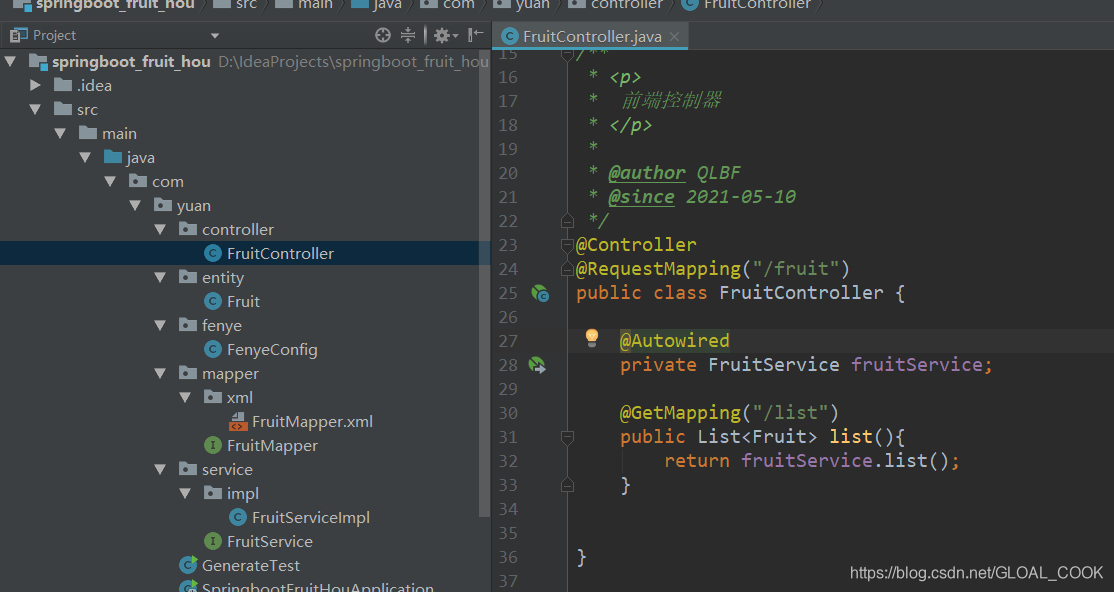
Task: Click the FenyeConfig class icon
Action: point(212,349)
